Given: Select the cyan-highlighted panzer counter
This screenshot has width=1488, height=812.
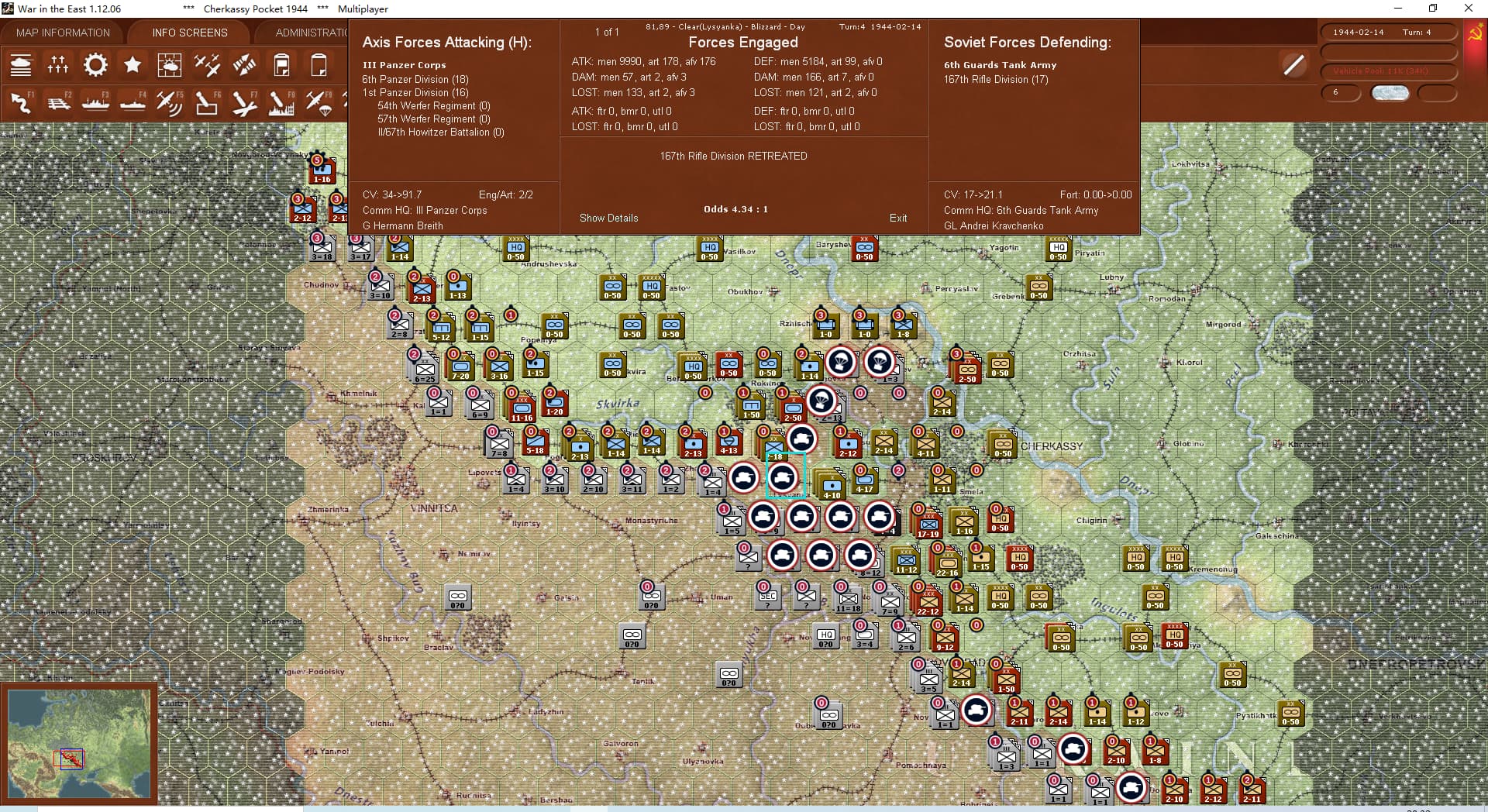Looking at the screenshot, I should click(x=783, y=477).
